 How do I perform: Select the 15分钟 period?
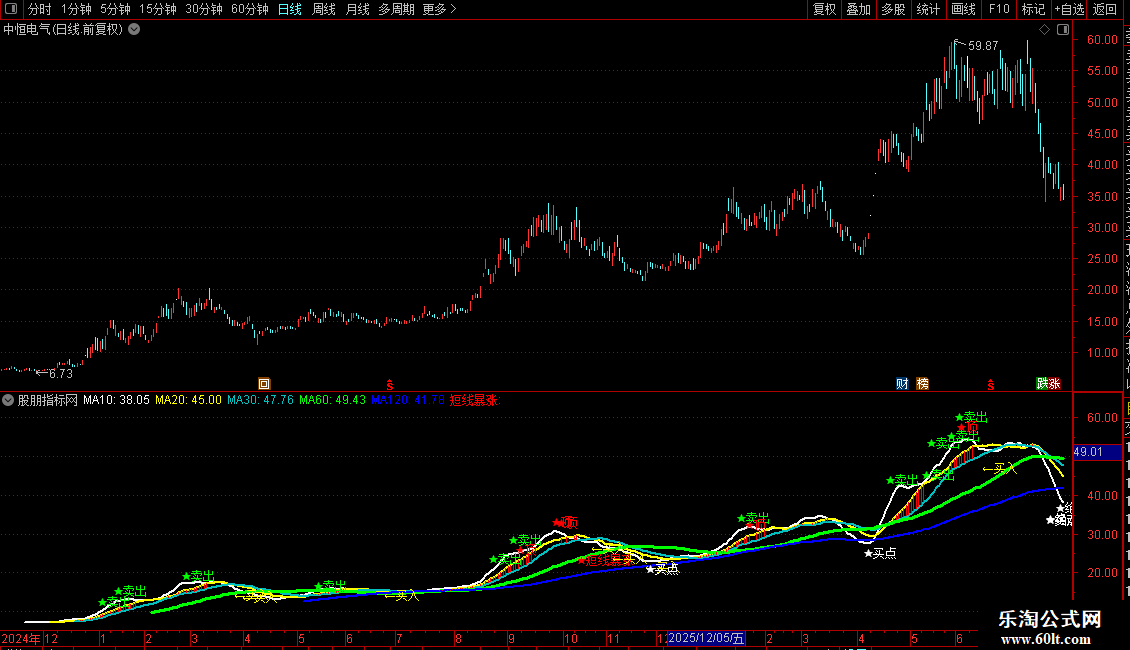pyautogui.click(x=158, y=9)
